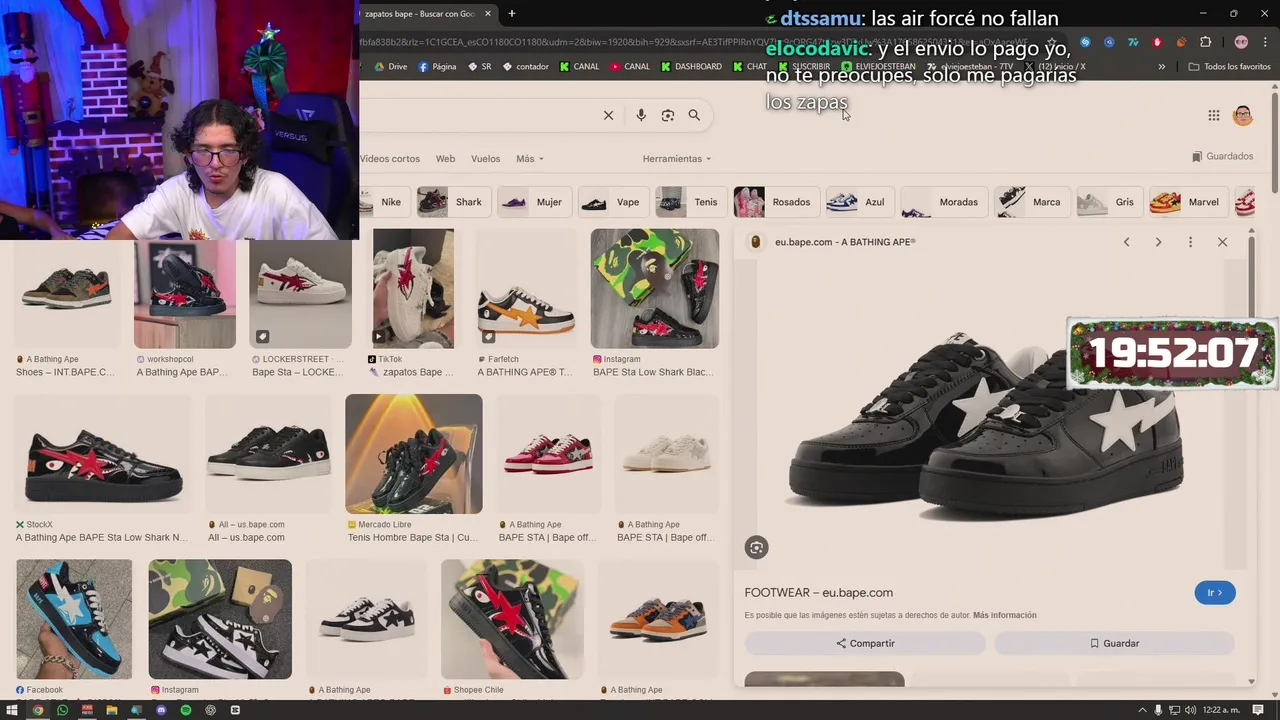Open Shopee Chile red star shoe thumbnail
The width and height of the screenshot is (1280, 720).
(x=512, y=619)
